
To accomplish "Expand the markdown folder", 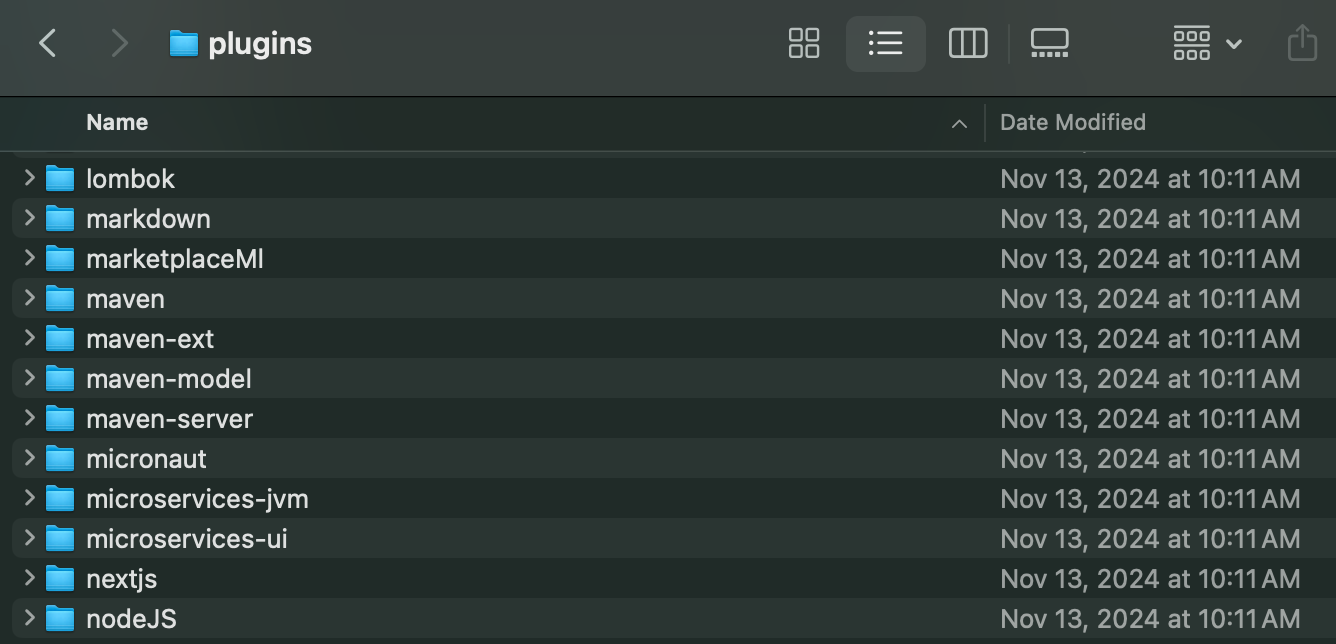I will tap(29, 218).
